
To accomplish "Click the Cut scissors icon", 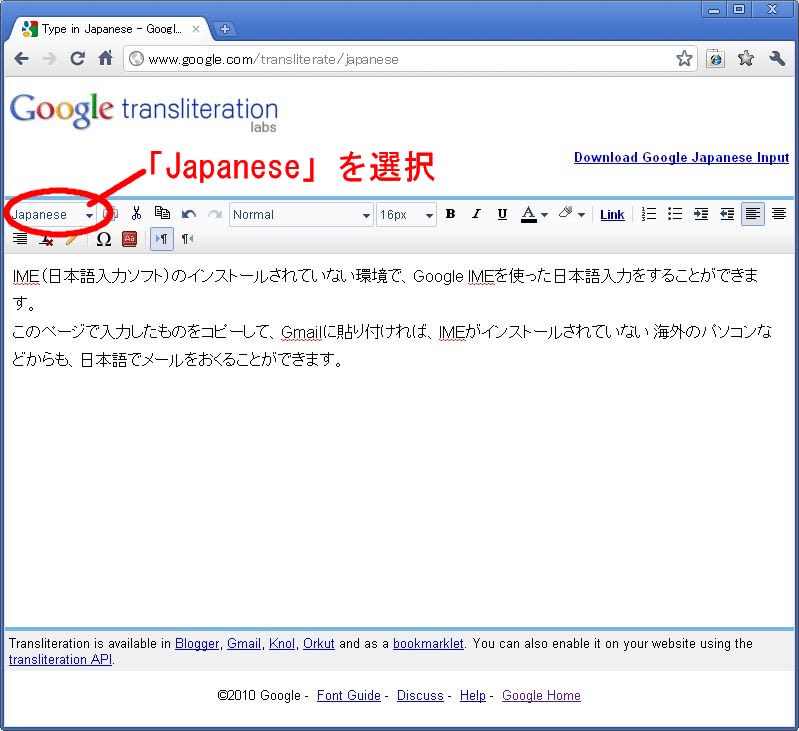I will (137, 214).
